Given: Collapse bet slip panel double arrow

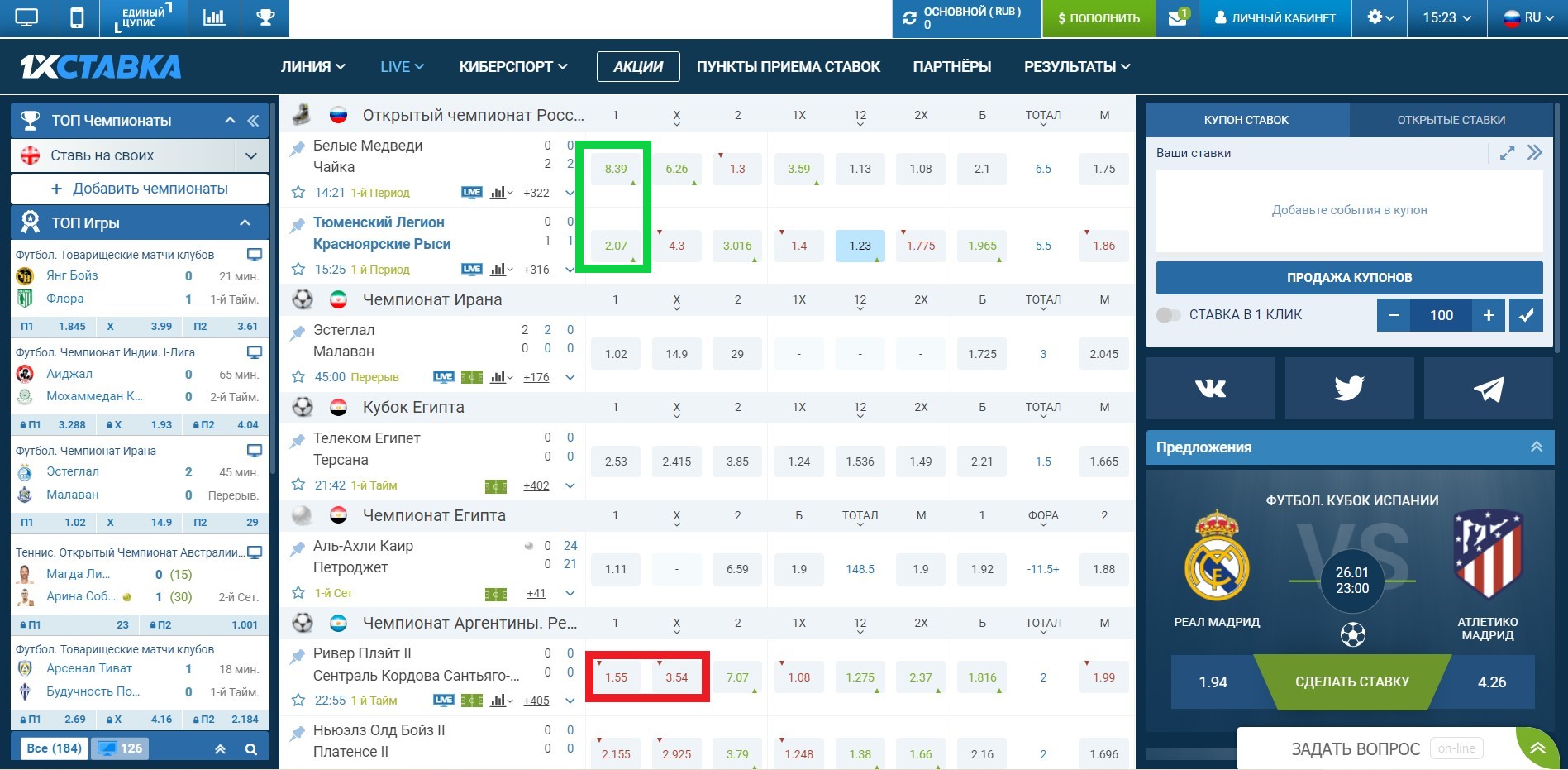Looking at the screenshot, I should coord(1535,153).
